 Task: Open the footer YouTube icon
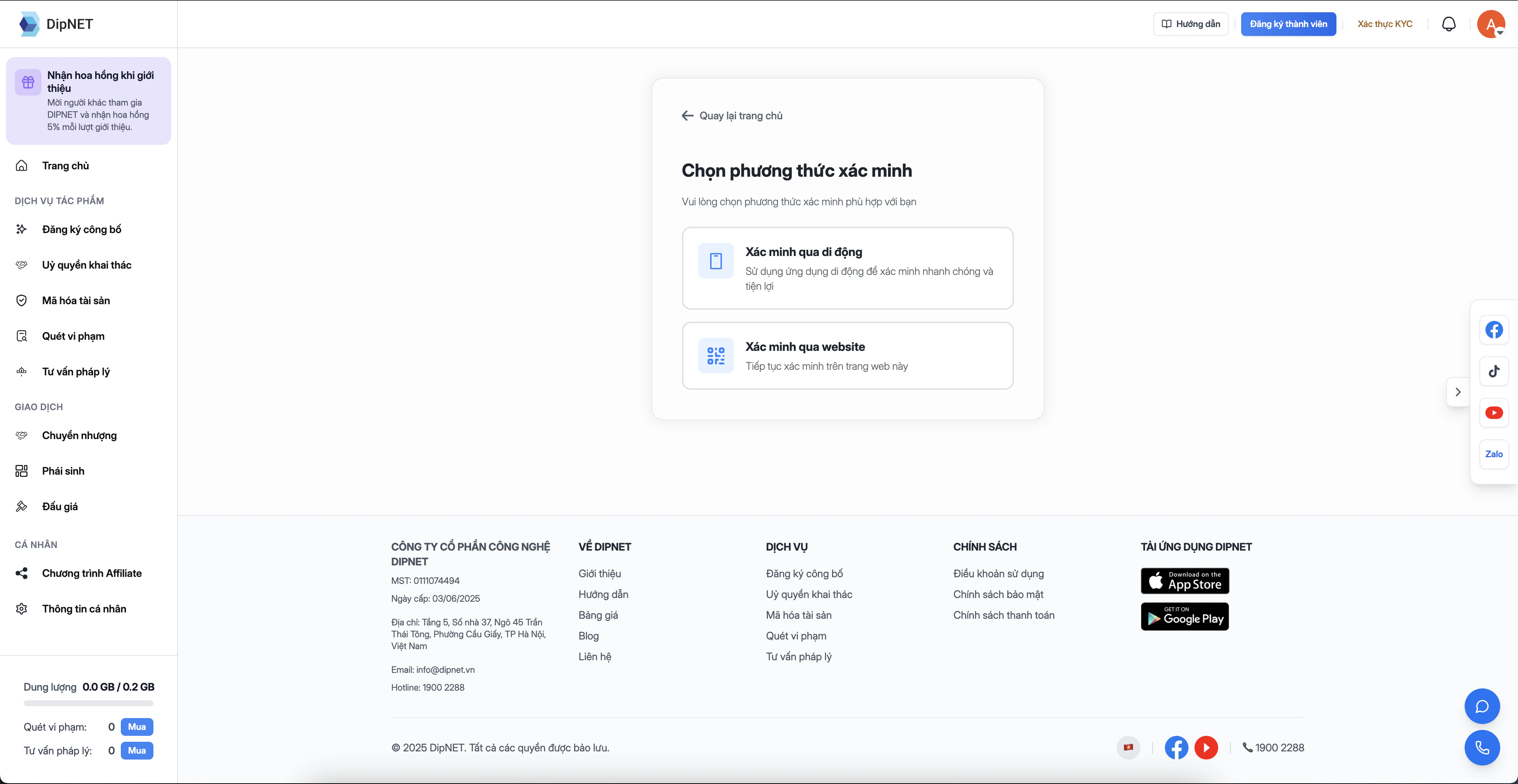tap(1206, 747)
